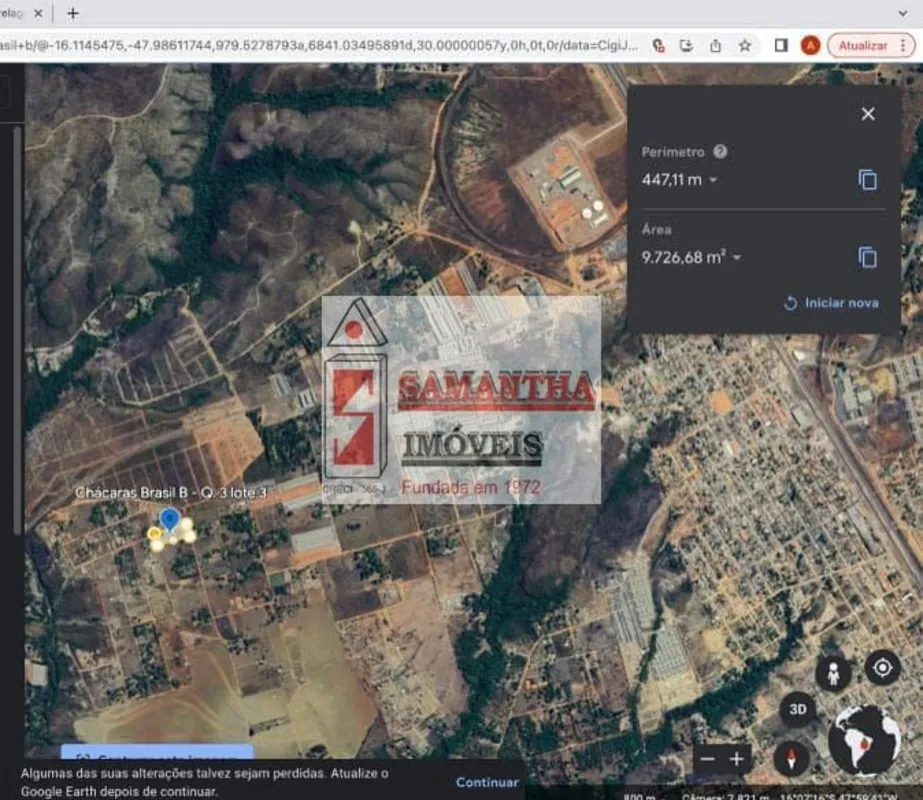The height and width of the screenshot is (800, 923).
Task: Open Perímetro help question mark
Action: (720, 152)
